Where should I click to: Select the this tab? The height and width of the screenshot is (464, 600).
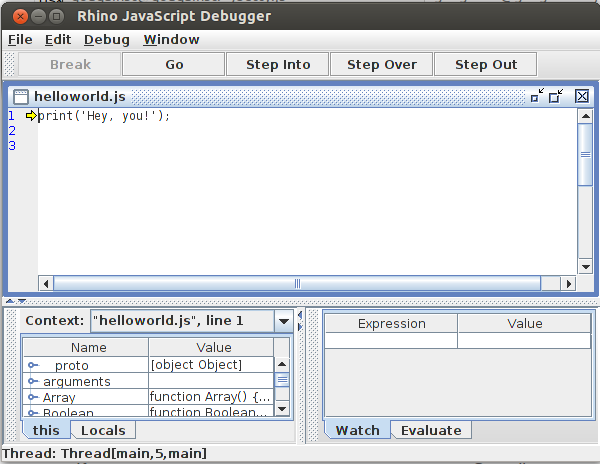click(46, 430)
